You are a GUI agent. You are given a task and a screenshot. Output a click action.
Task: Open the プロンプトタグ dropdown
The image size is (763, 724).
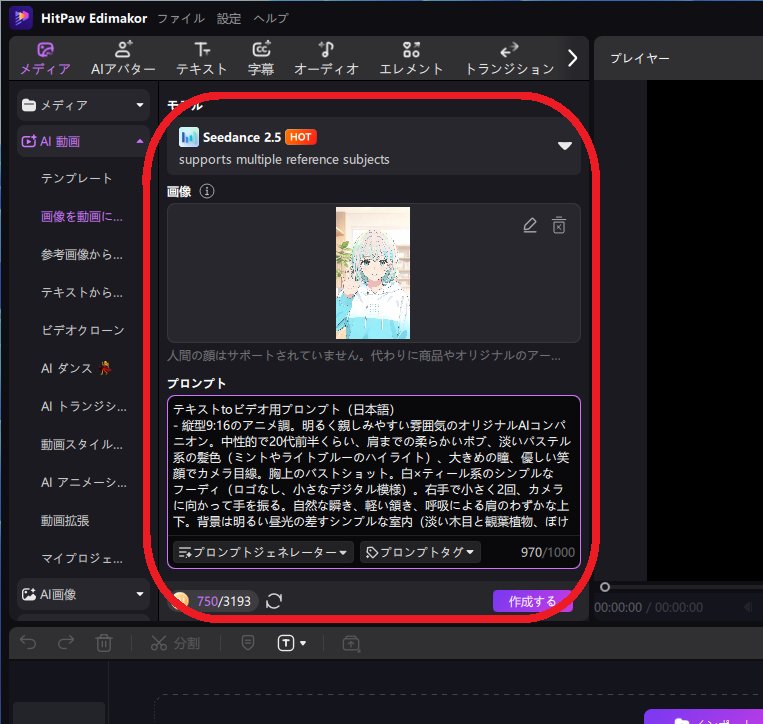[420, 552]
